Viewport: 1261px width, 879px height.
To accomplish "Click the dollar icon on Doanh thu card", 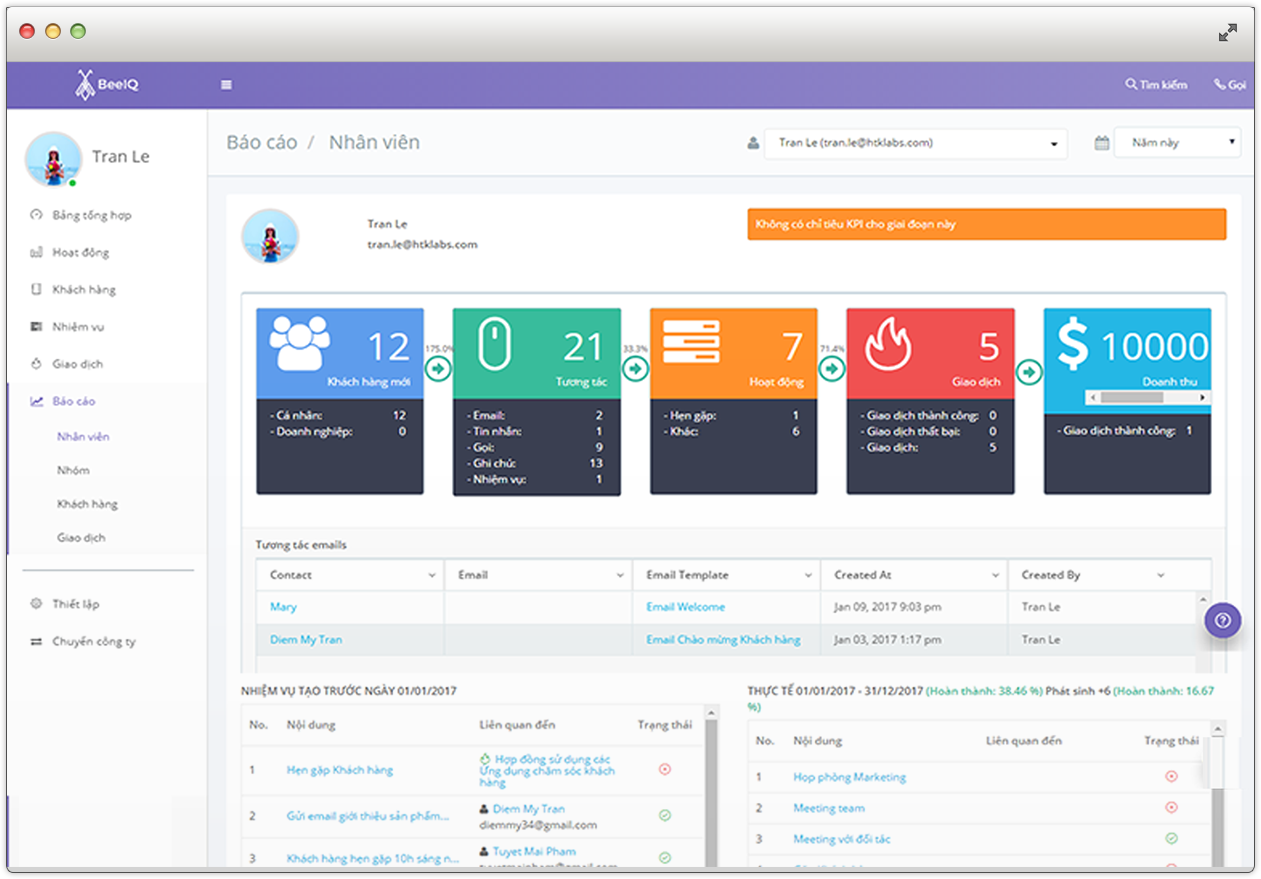I will [x=1072, y=345].
